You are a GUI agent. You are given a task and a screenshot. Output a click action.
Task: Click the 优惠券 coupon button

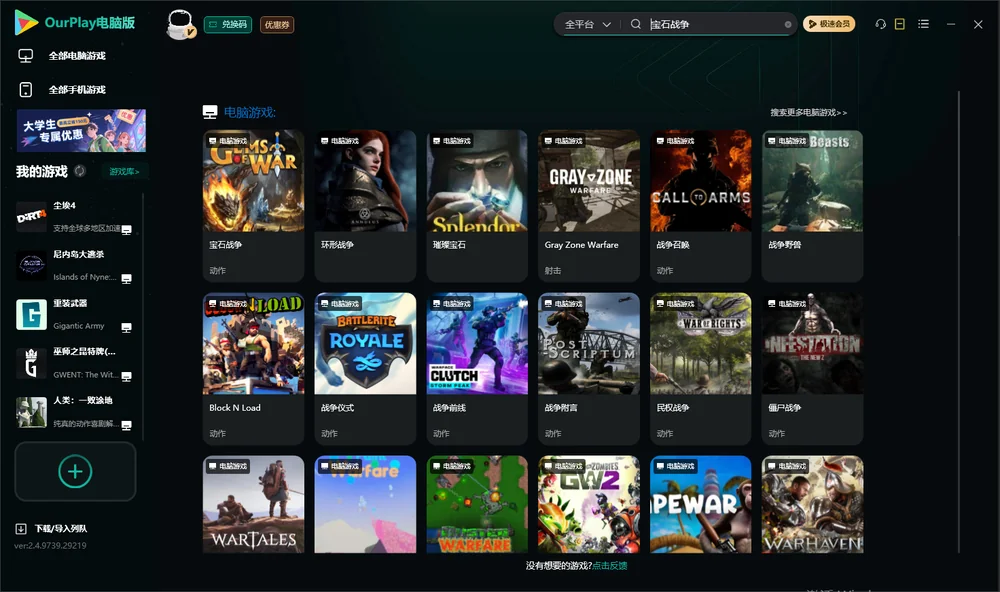[277, 24]
